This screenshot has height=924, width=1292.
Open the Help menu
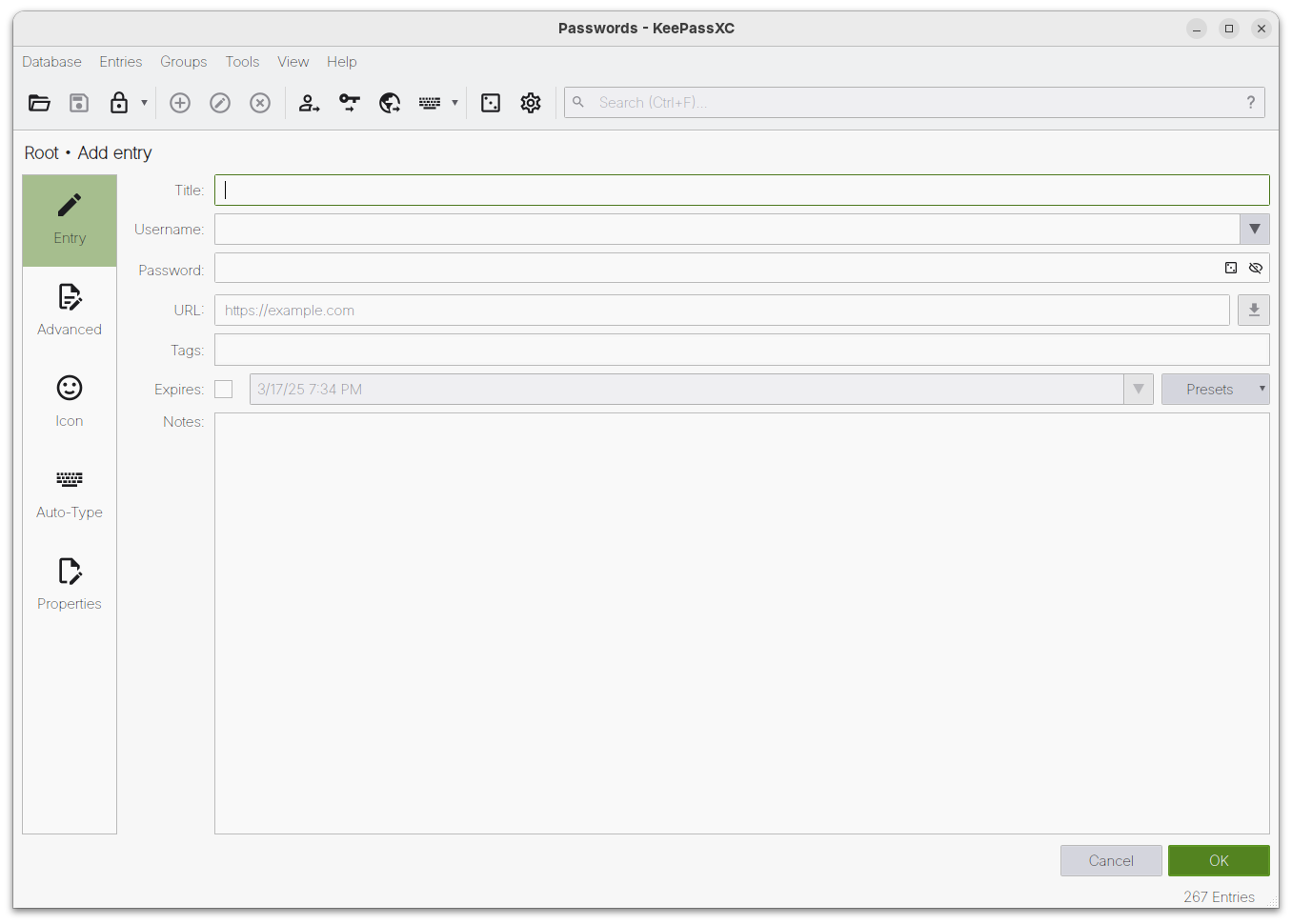[342, 62]
